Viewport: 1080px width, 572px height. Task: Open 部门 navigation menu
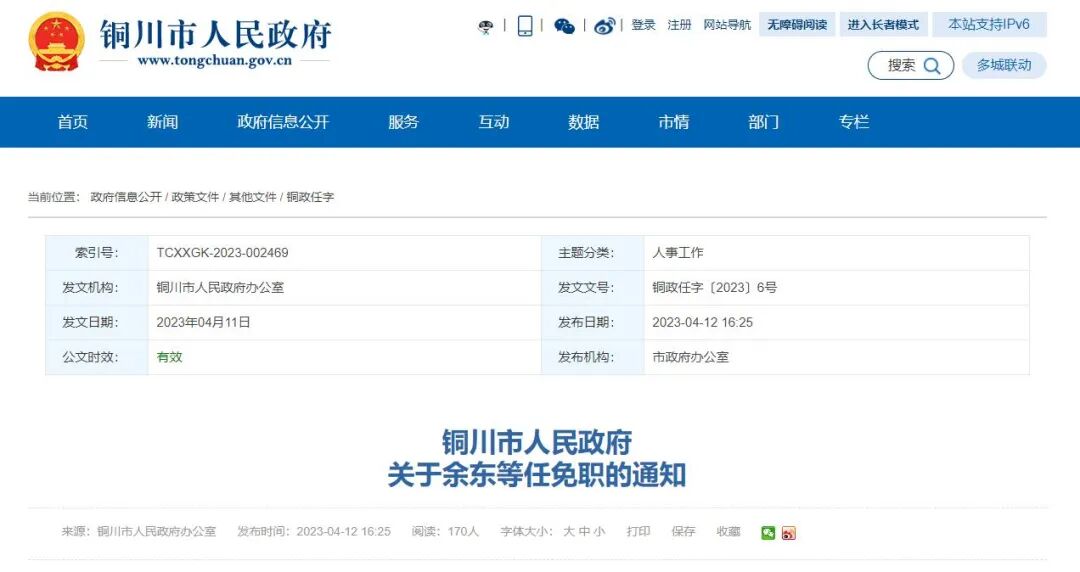(x=764, y=122)
